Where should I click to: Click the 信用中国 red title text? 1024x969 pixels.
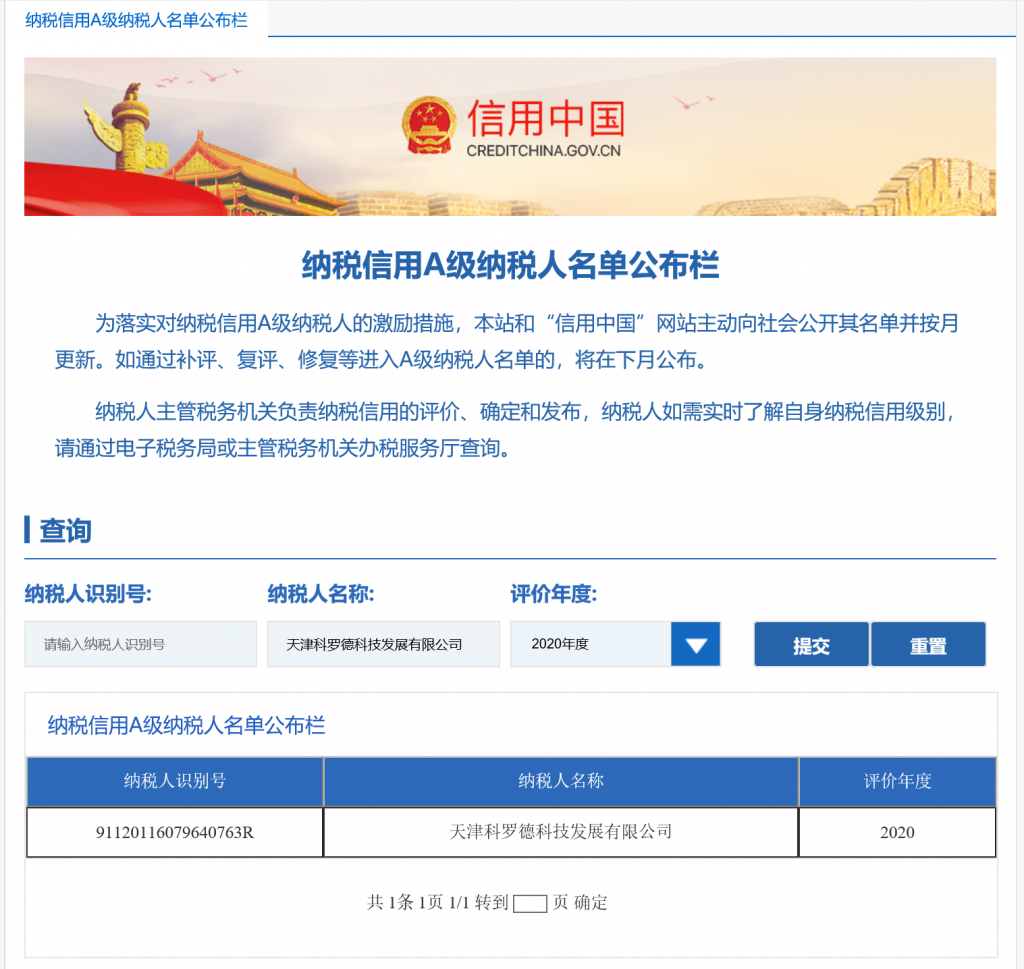pos(546,119)
